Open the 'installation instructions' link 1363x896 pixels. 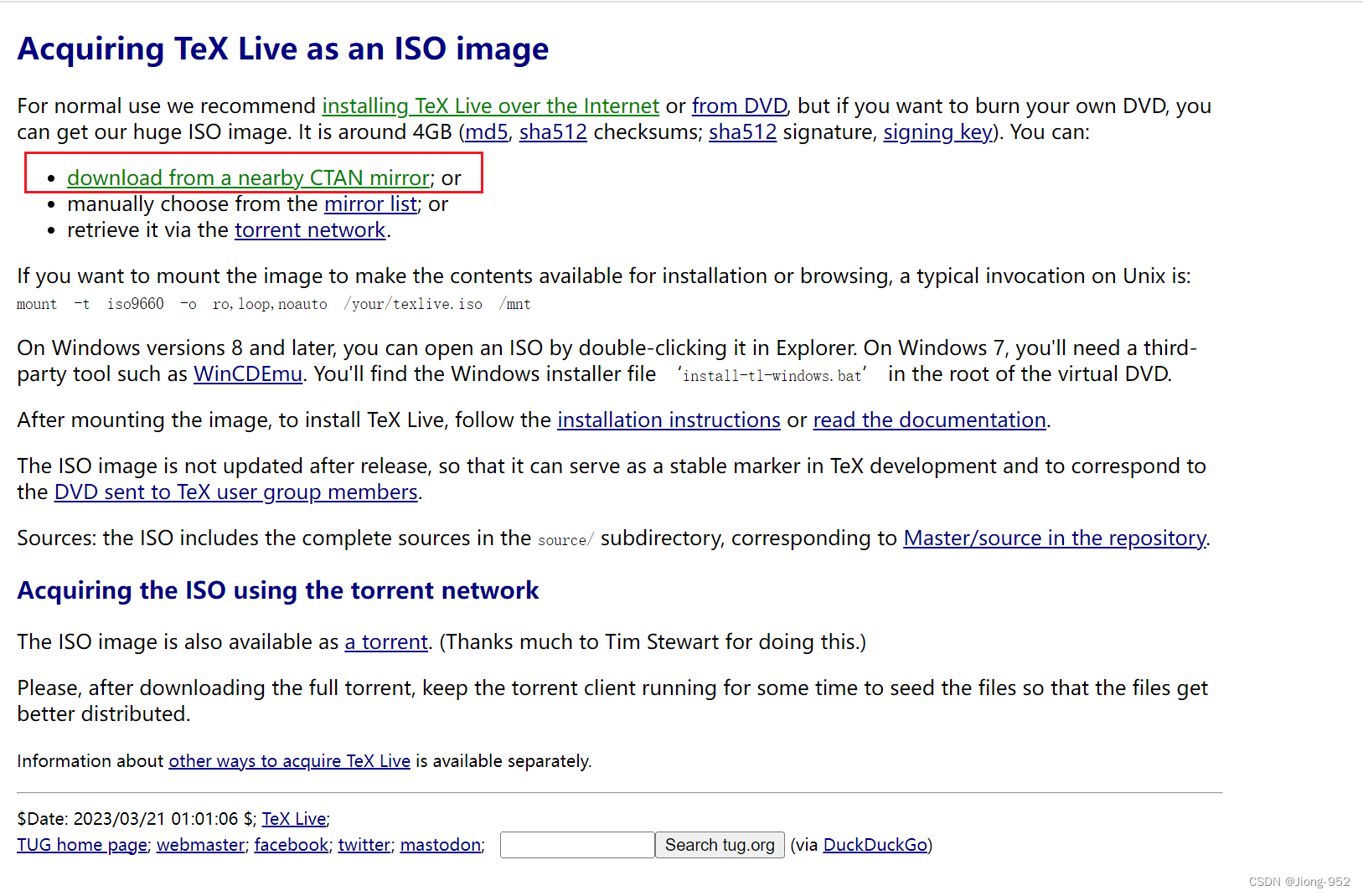tap(669, 420)
